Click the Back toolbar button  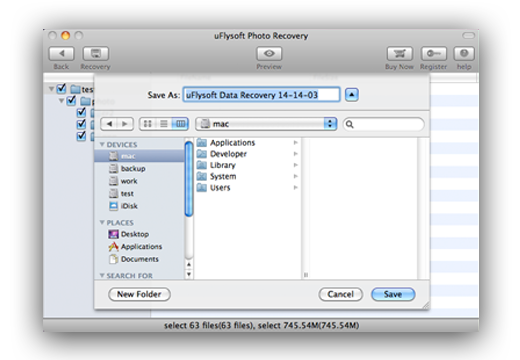[x=62, y=53]
